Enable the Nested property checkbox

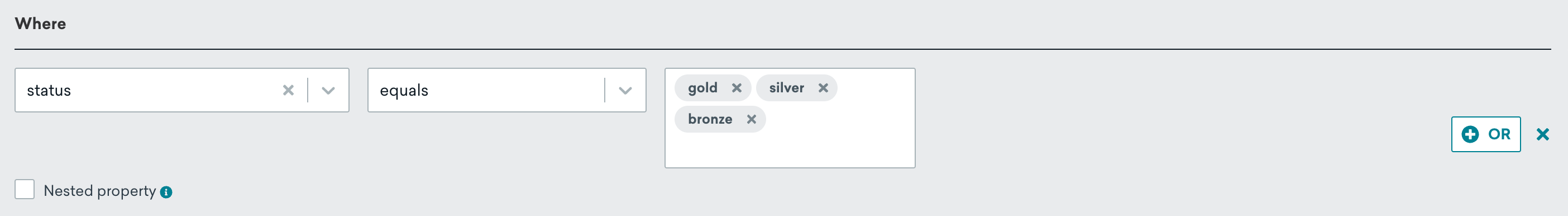pyautogui.click(x=25, y=189)
